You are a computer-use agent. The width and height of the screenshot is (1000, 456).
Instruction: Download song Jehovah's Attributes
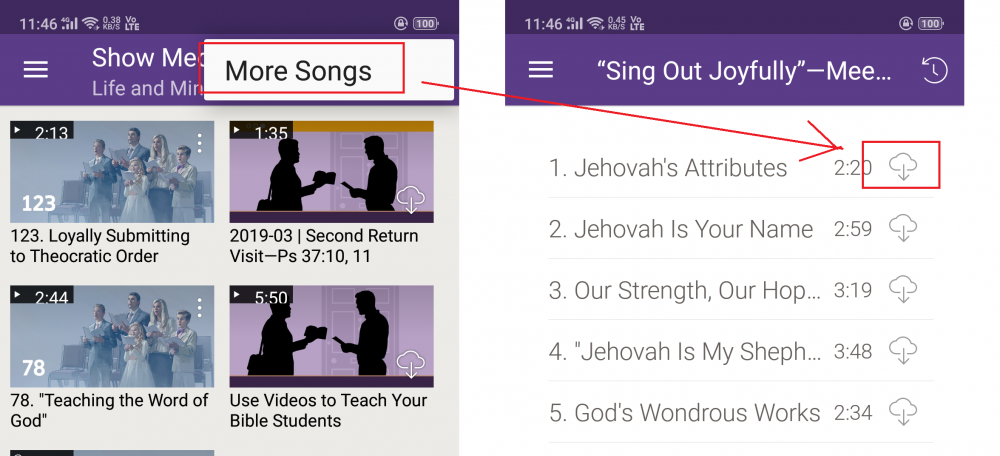(x=902, y=167)
